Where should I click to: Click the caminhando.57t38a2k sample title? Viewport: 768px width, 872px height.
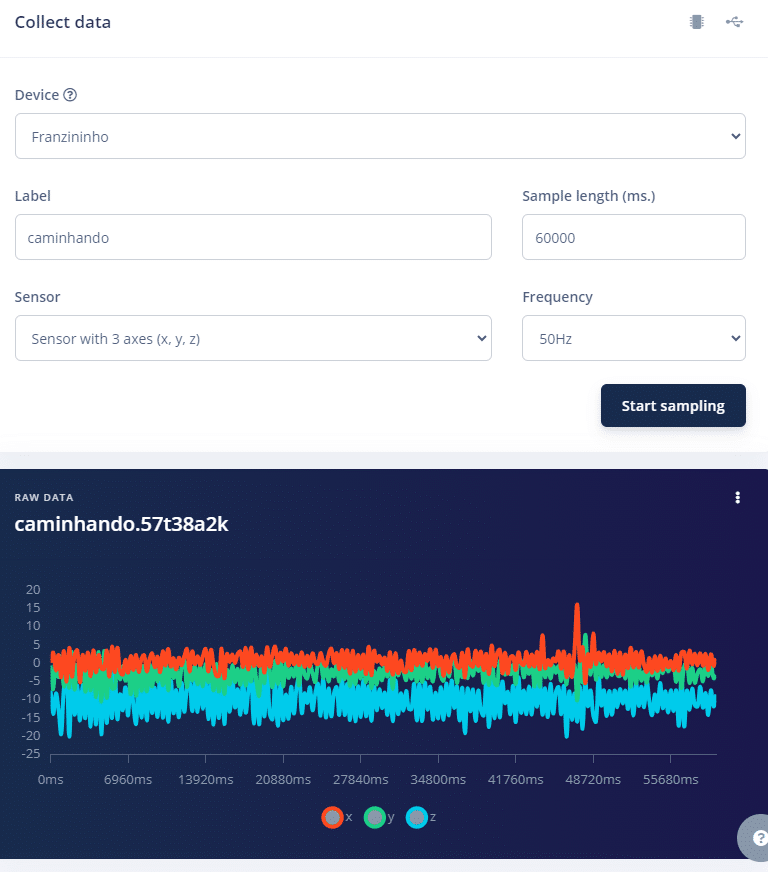click(121, 524)
